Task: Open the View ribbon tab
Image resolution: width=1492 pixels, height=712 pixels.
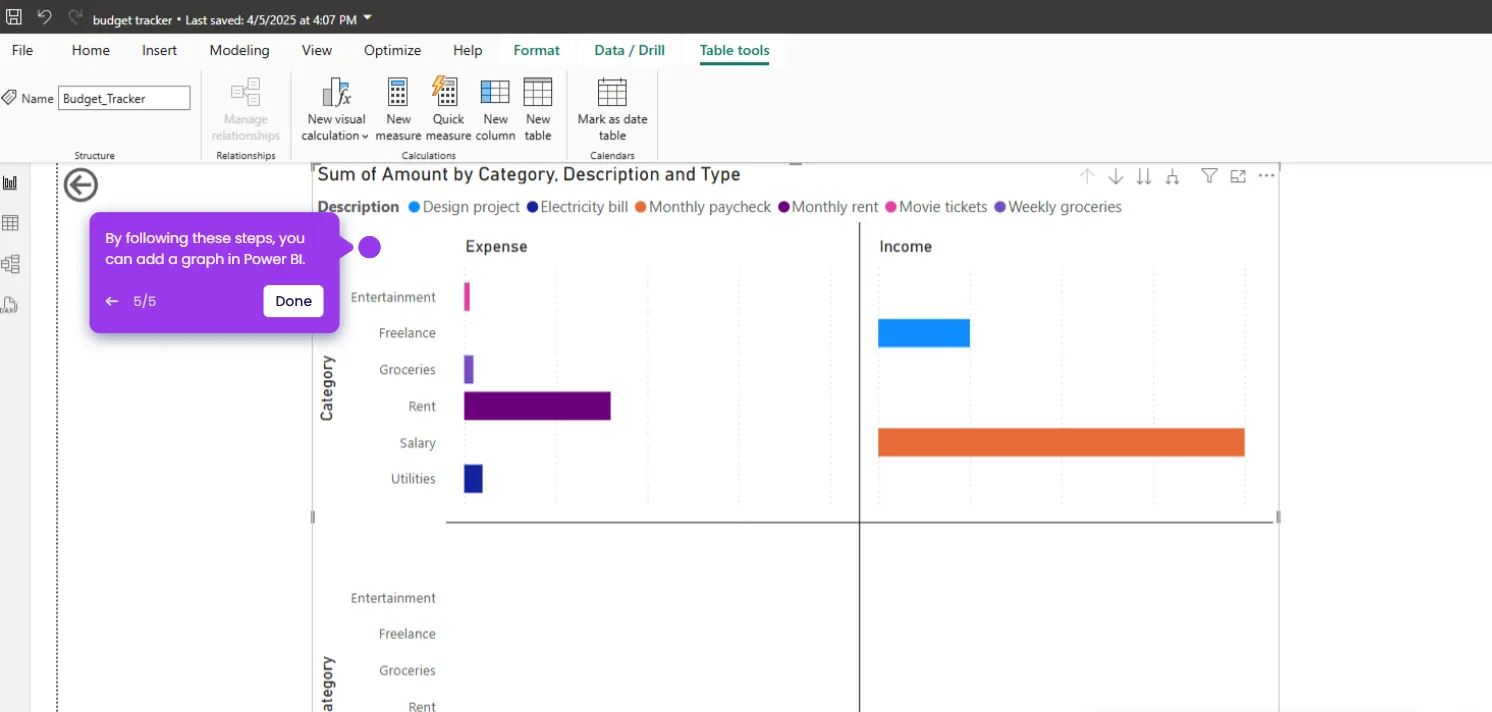Action: pos(317,50)
